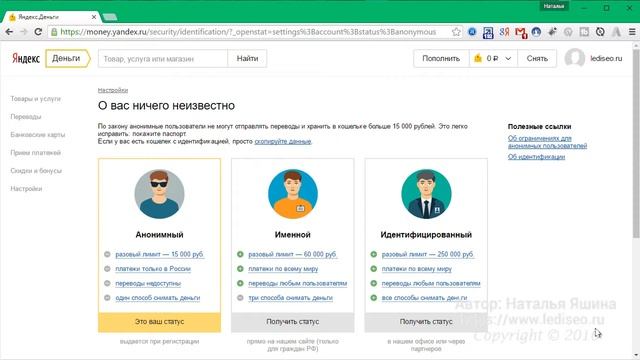The width and height of the screenshot is (640, 360).
Task: Click переводы любым пользователям under Идентифицированный
Action: pyautogui.click(x=431, y=283)
